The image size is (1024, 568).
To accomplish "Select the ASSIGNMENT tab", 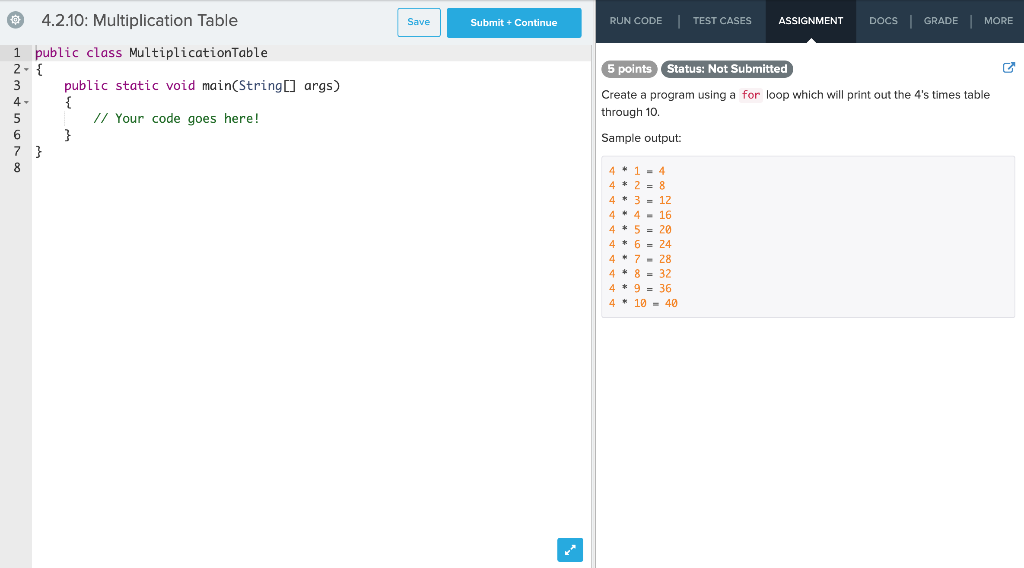I will click(x=810, y=21).
